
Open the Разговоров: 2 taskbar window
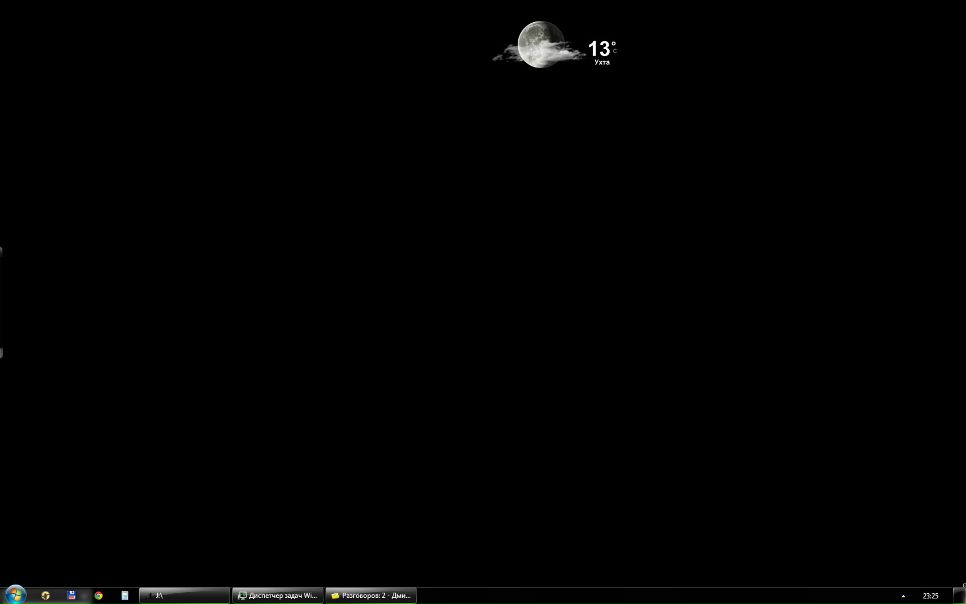tap(371, 595)
